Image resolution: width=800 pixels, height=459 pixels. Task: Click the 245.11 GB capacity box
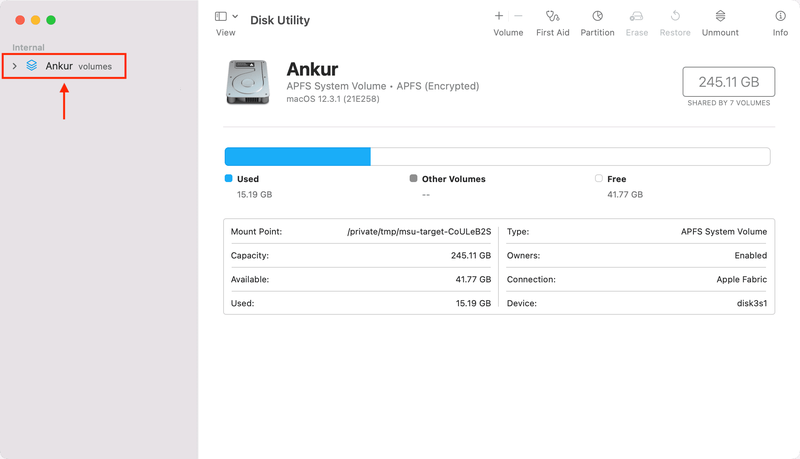[x=729, y=82]
